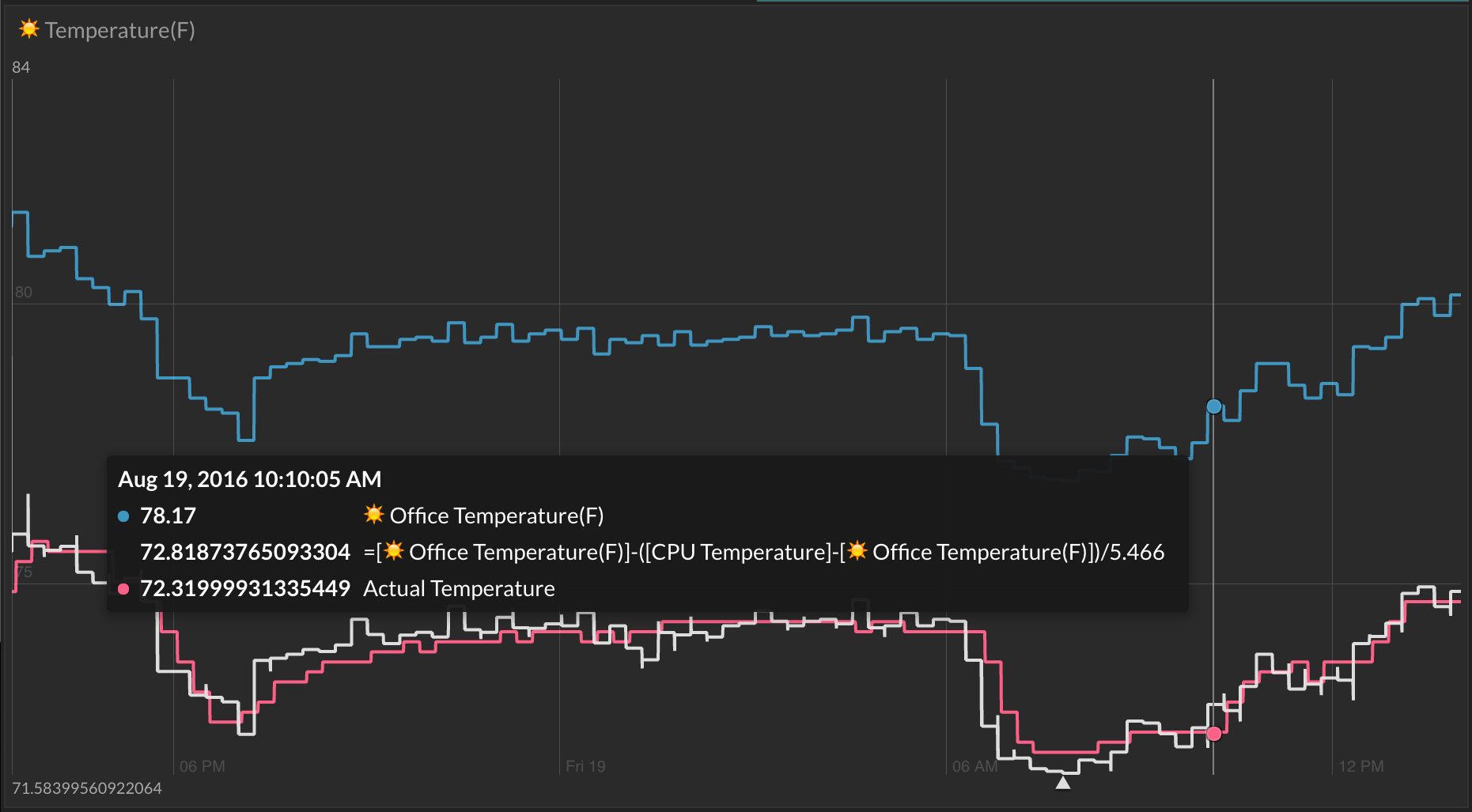This screenshot has width=1472, height=812.
Task: Toggle the pink bullet for Actual Temperature
Action: [123, 588]
